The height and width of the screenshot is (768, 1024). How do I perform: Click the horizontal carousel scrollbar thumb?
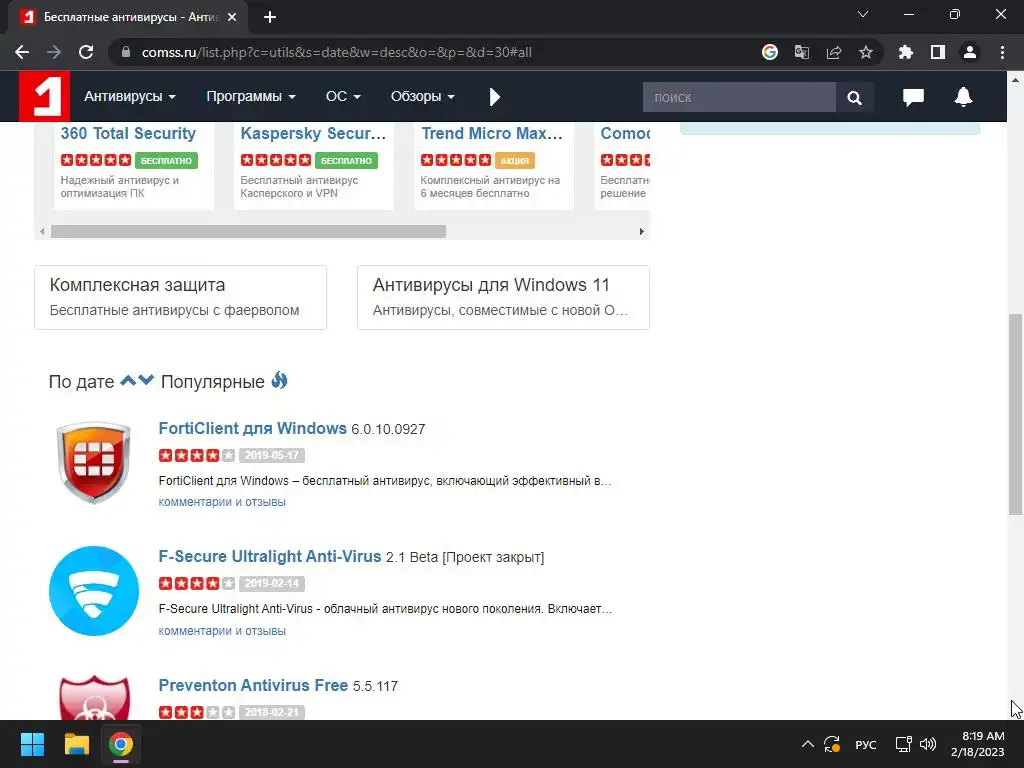248,231
